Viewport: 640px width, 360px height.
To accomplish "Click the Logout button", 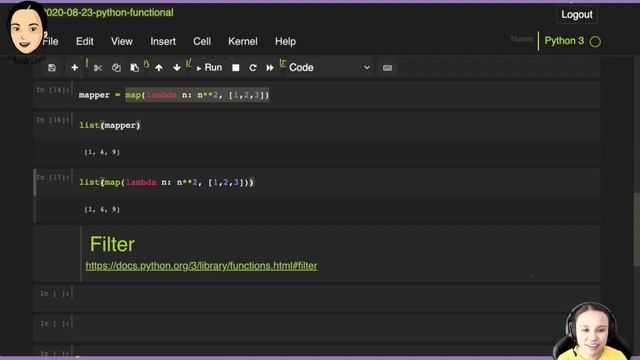I will [x=577, y=15].
